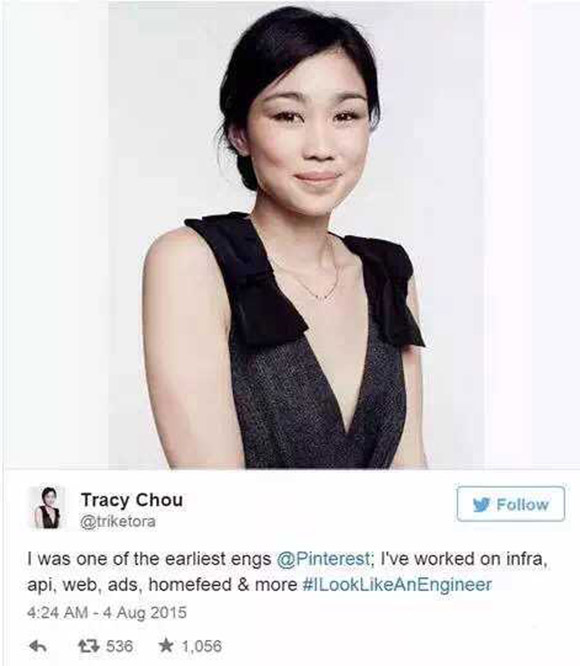The image size is (580, 666).
Task: Open the @Pinterest mention link
Action: tap(323, 559)
